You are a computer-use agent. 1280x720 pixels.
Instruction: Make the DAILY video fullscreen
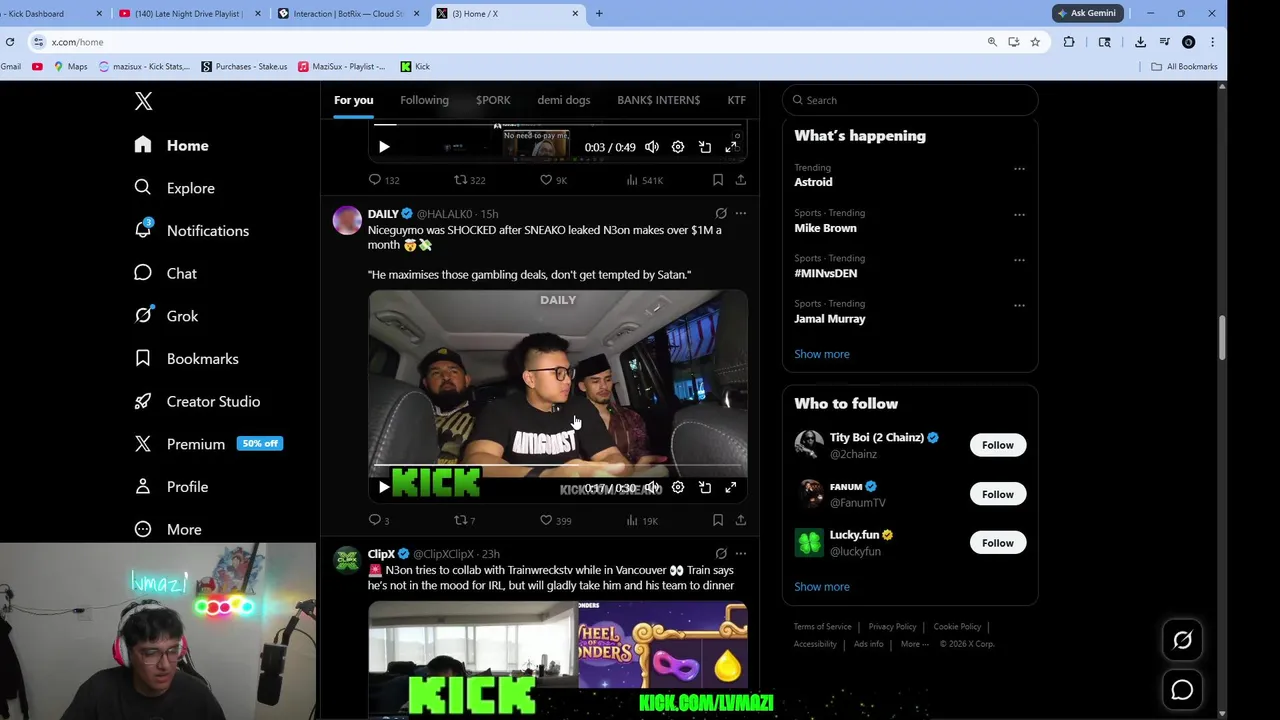coord(731,487)
